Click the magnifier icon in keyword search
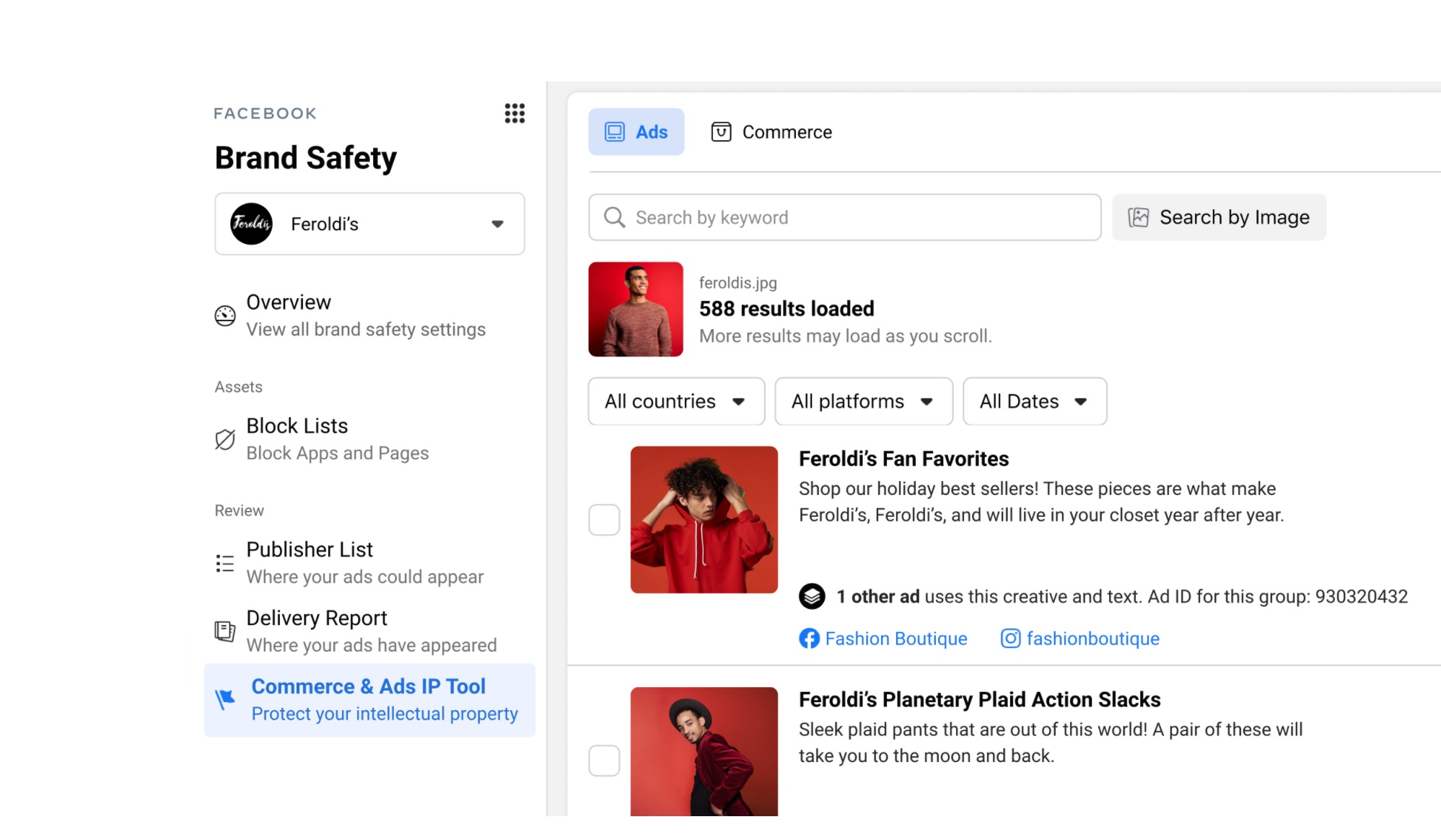This screenshot has width=1441, height=840. point(614,217)
